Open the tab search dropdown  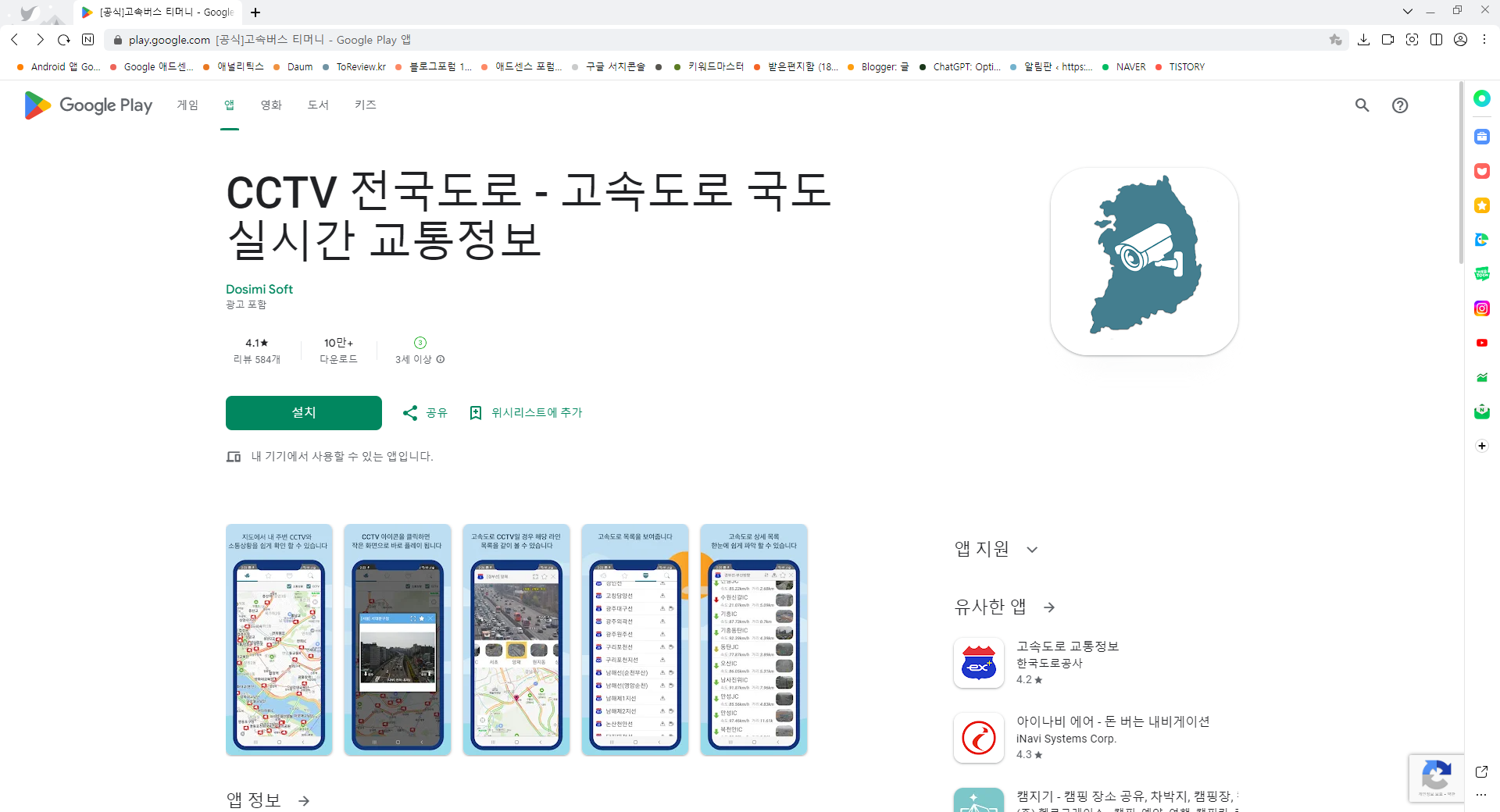tap(1408, 11)
